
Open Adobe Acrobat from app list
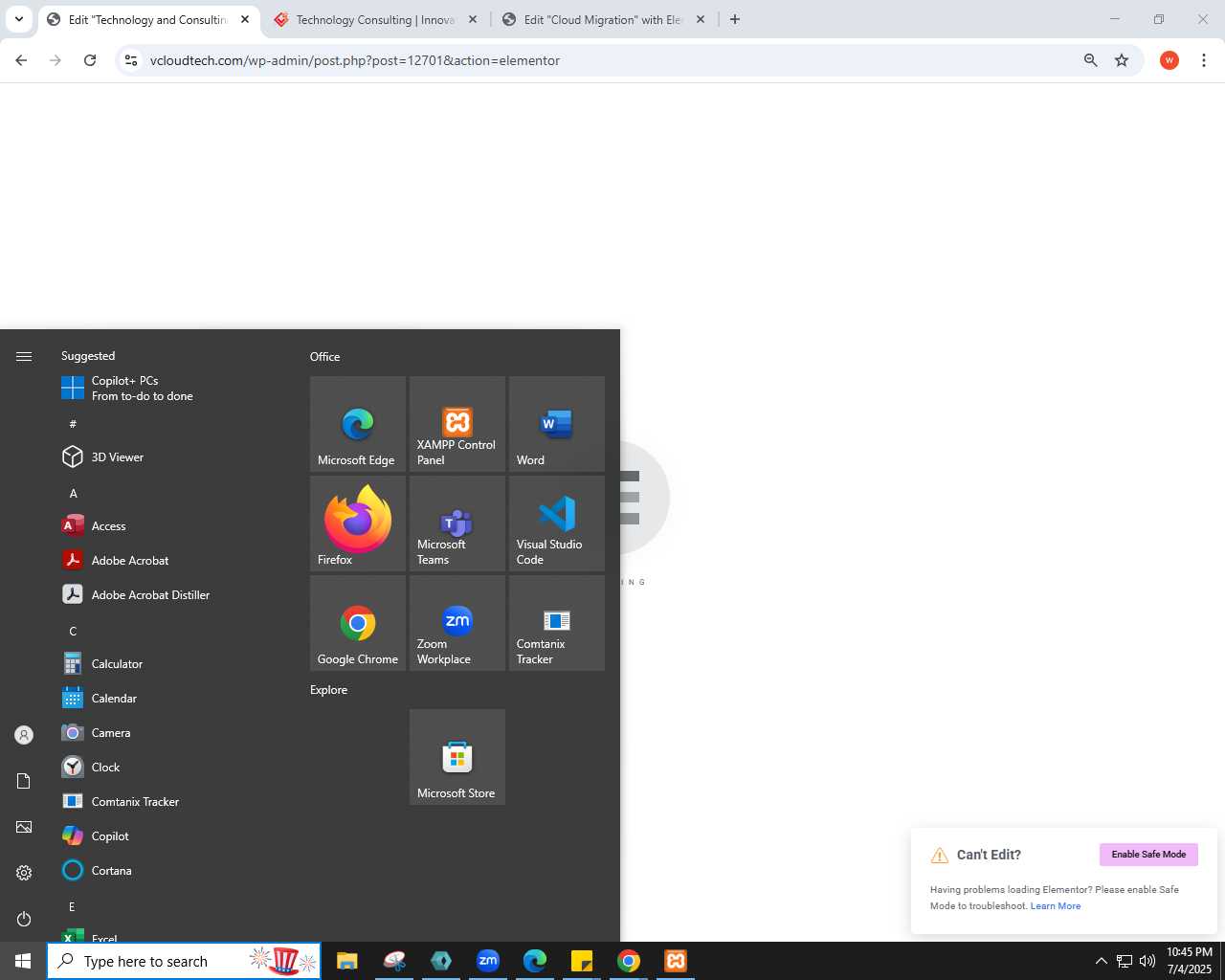click(172, 561)
